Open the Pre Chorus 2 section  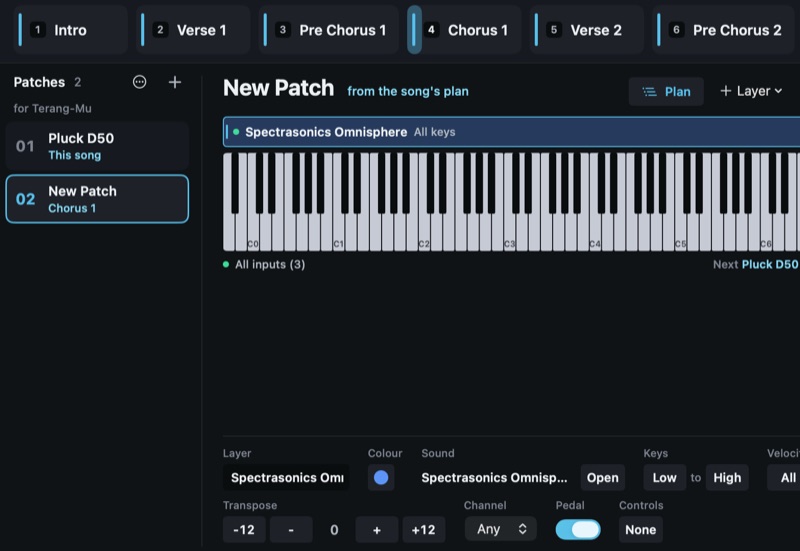point(723,30)
